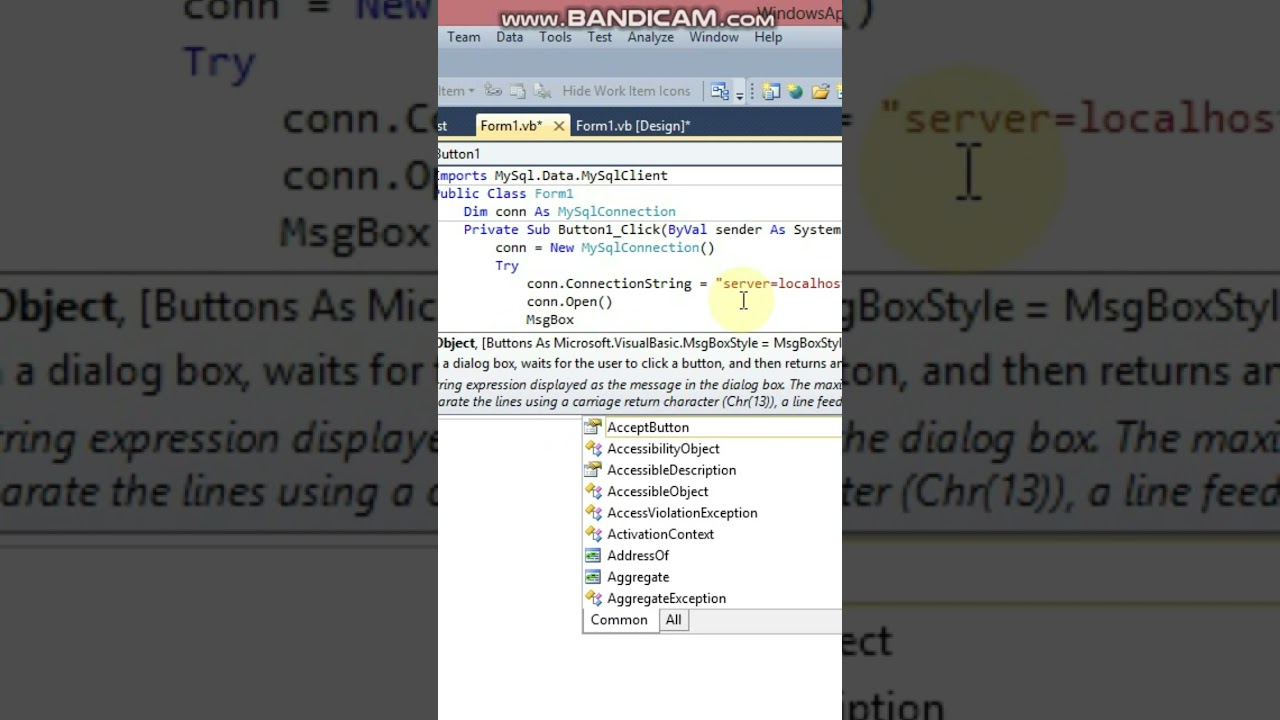Click conn.ConnectionString in code
The height and width of the screenshot is (720, 1280).
(x=609, y=284)
